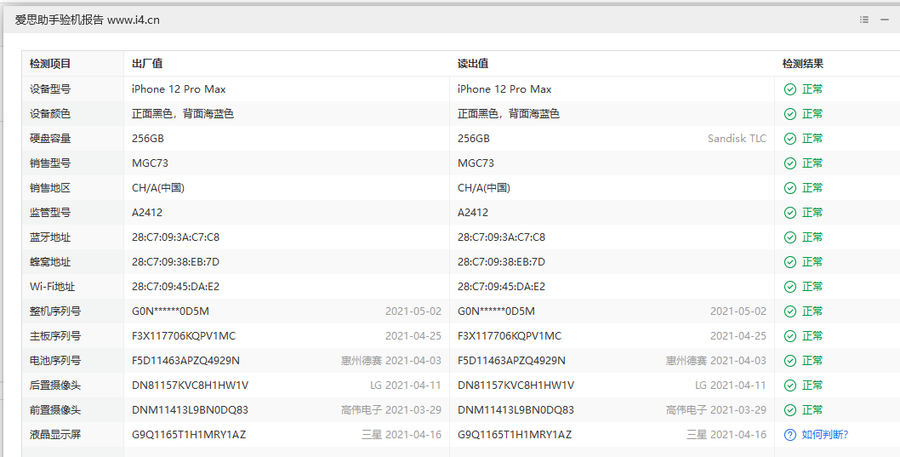The height and width of the screenshot is (457, 900).
Task: Click green check icon in 蜂窝地址 row
Action: click(x=790, y=262)
